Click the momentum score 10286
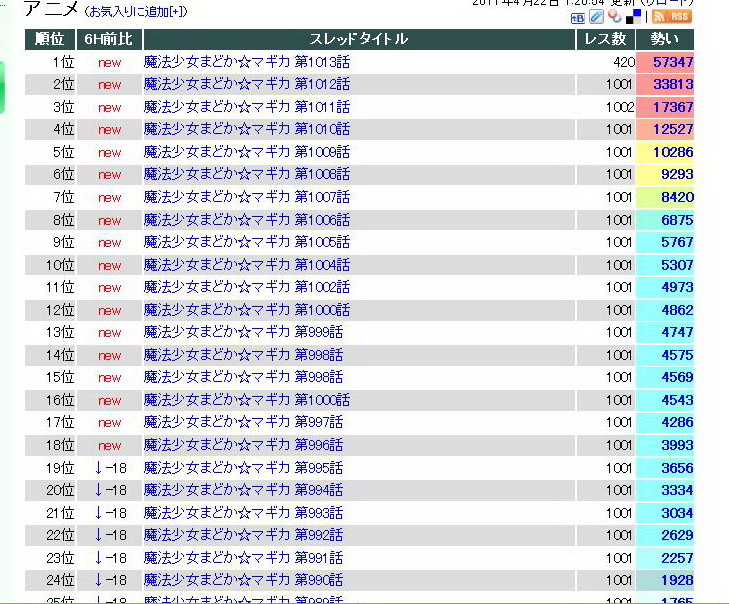The image size is (729, 604). [x=672, y=152]
